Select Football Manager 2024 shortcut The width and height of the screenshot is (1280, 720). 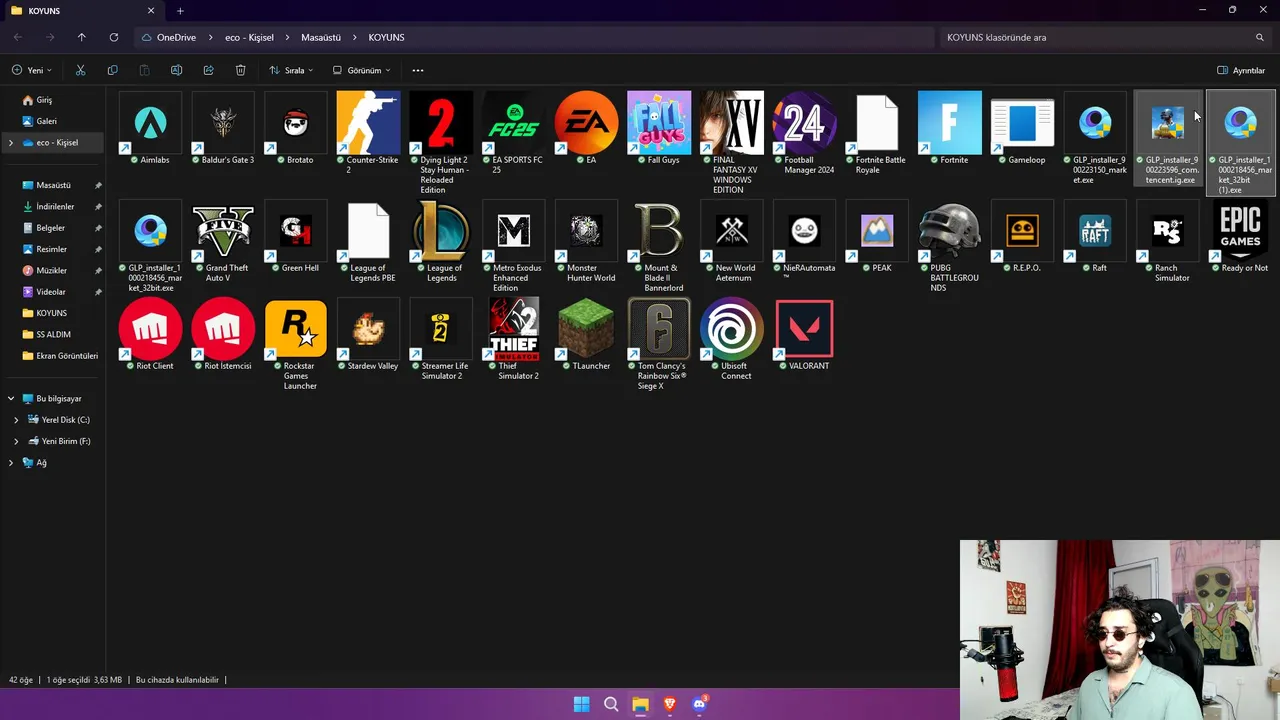[x=804, y=123]
